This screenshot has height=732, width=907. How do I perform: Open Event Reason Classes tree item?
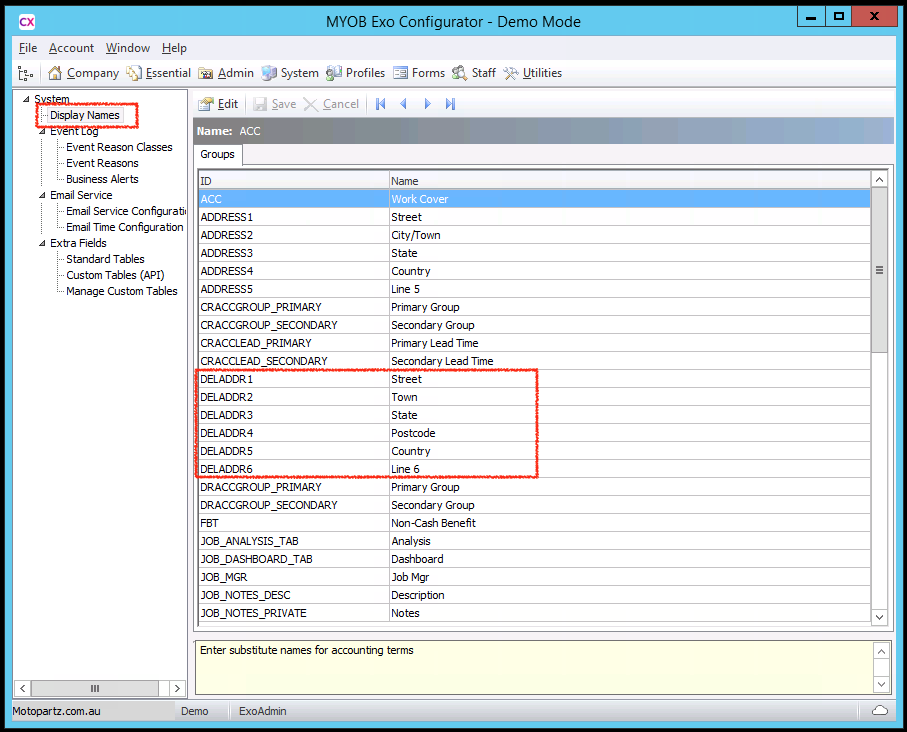(x=119, y=148)
